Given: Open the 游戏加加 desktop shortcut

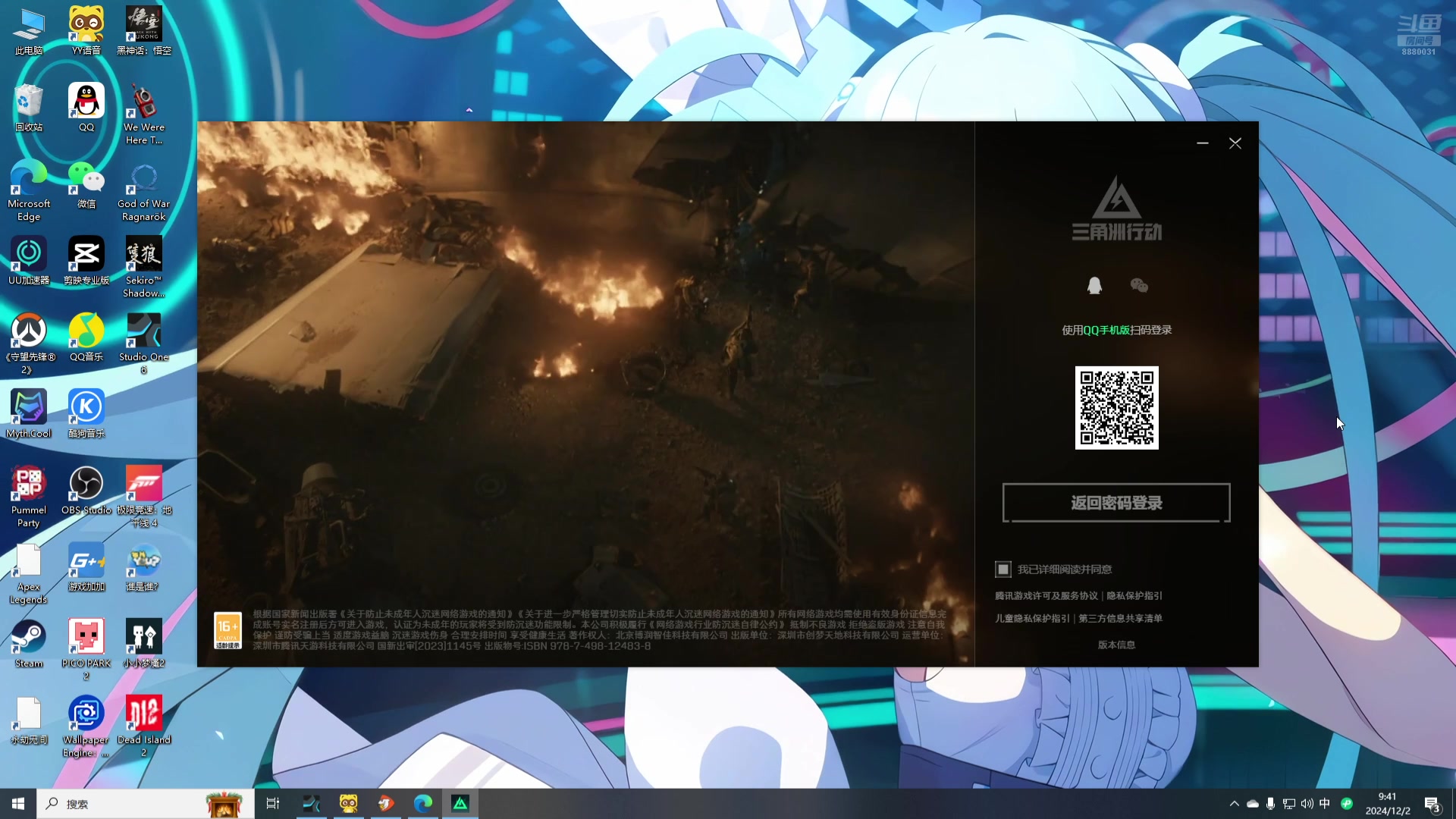Looking at the screenshot, I should tap(86, 567).
